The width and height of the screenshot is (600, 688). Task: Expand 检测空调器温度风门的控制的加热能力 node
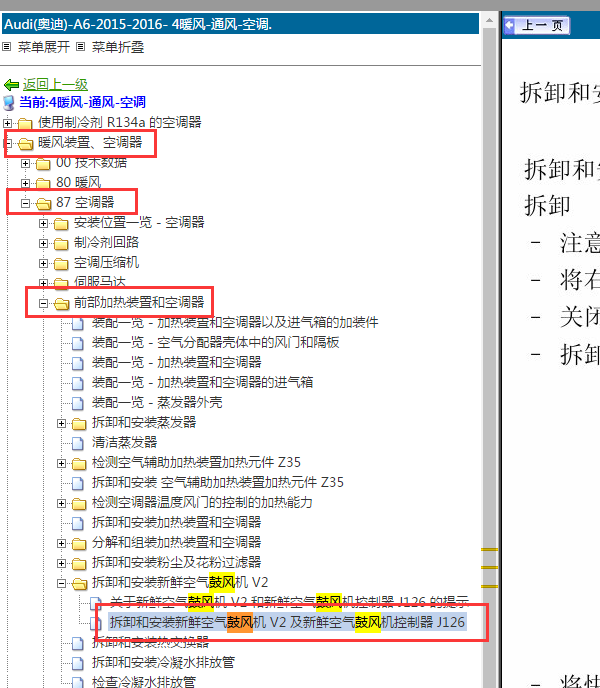pos(61,503)
